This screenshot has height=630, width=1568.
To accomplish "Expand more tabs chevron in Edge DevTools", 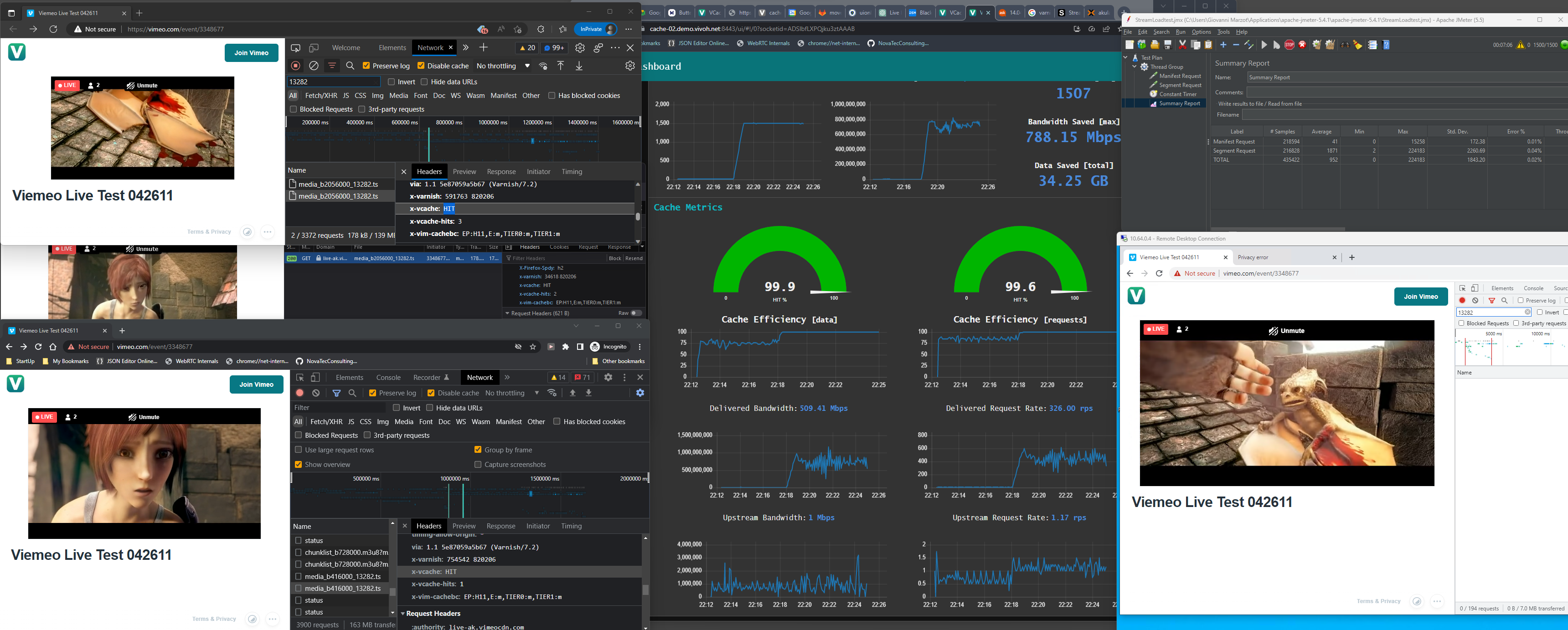I will pyautogui.click(x=466, y=47).
